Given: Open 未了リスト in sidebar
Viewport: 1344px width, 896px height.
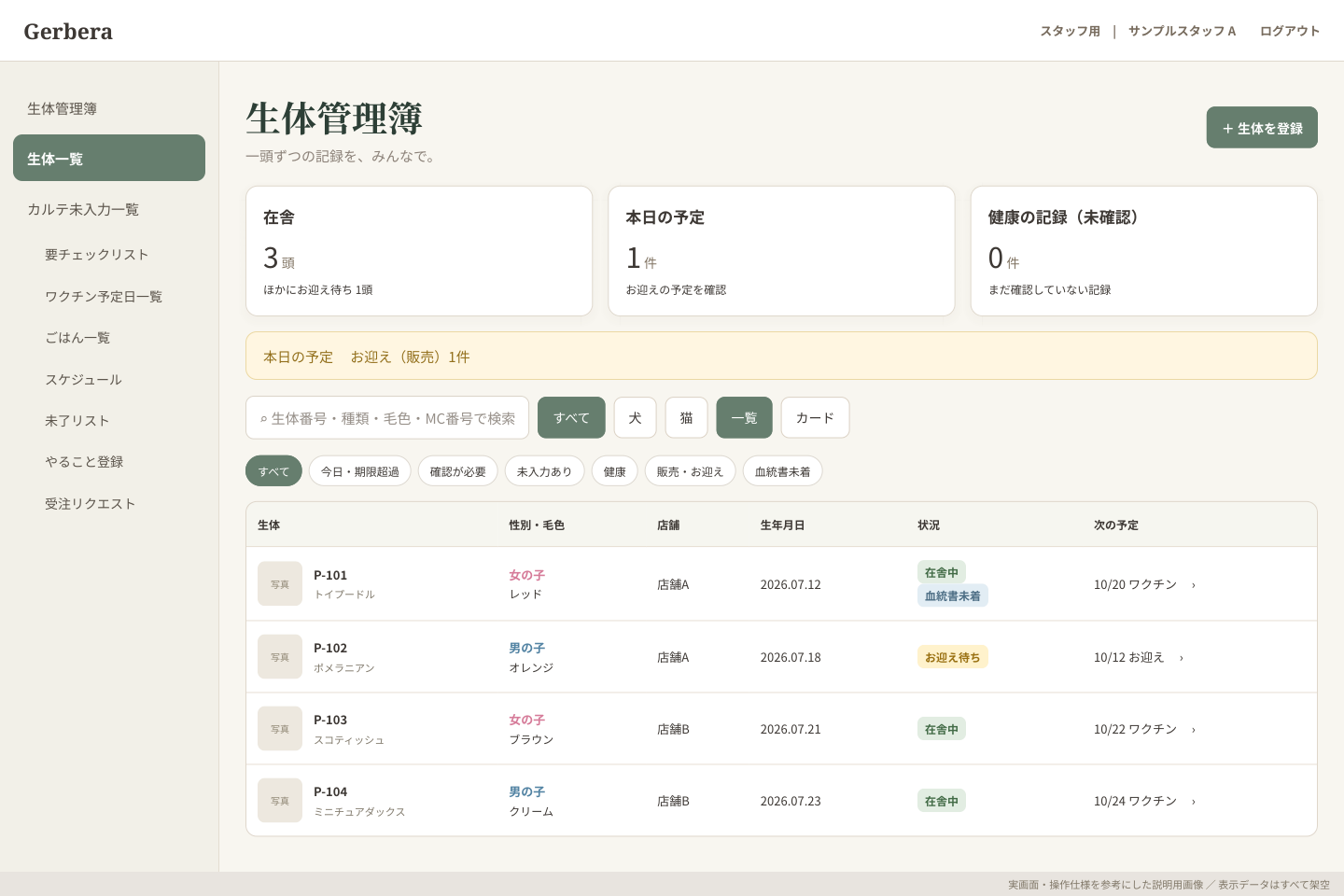Looking at the screenshot, I should coord(77,420).
